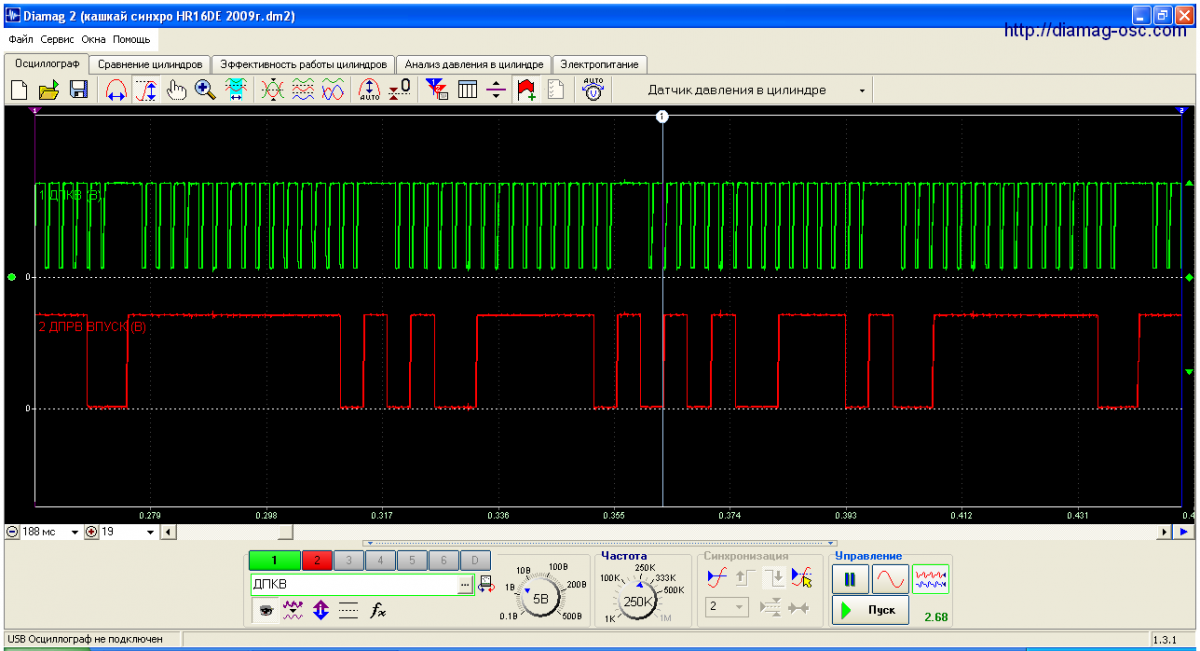This screenshot has width=1200, height=651.
Task: Switch to the Сравнение цилиндров tab
Action: click(150, 64)
